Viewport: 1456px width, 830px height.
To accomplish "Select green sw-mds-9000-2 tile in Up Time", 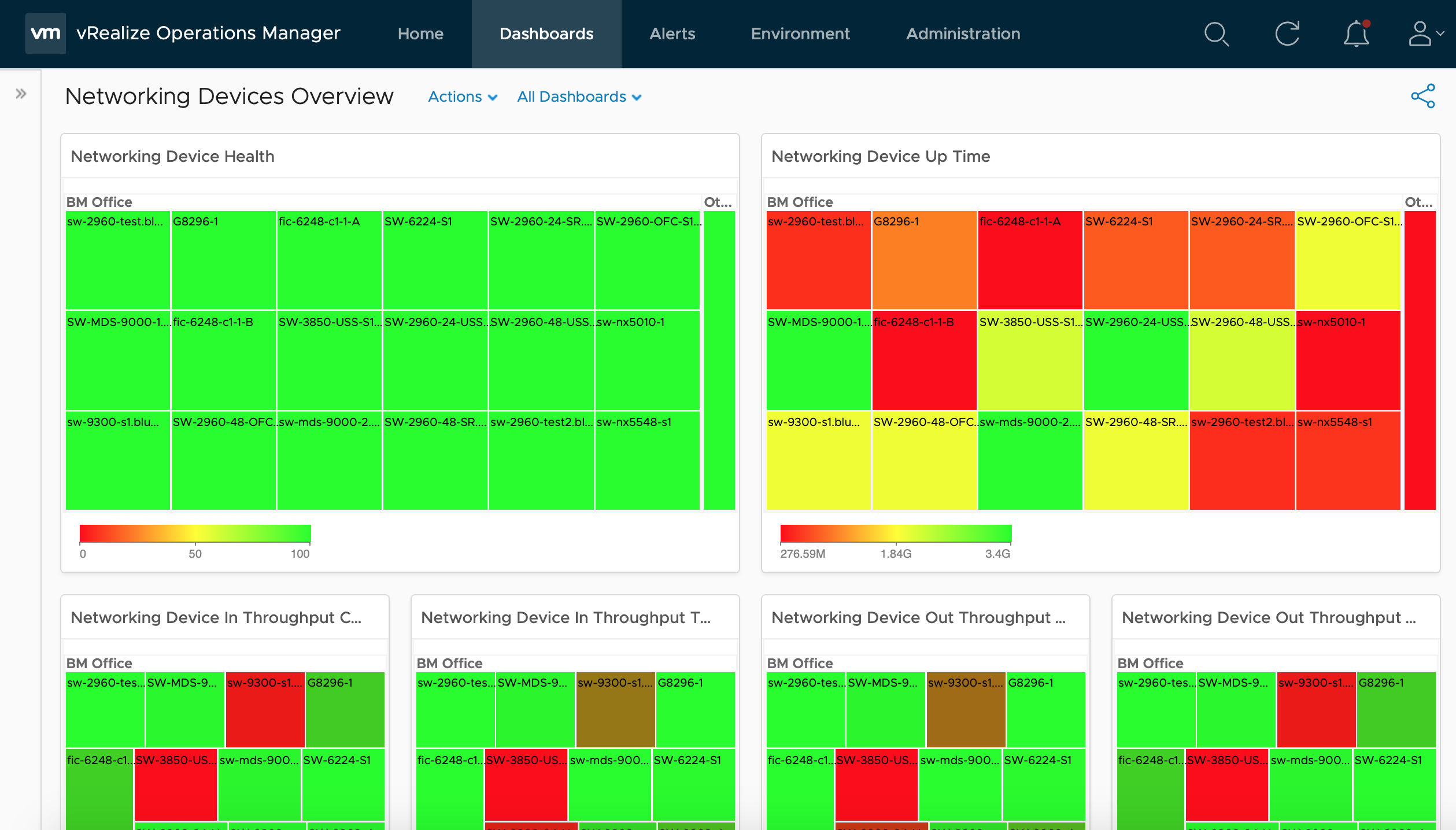I will point(1030,460).
